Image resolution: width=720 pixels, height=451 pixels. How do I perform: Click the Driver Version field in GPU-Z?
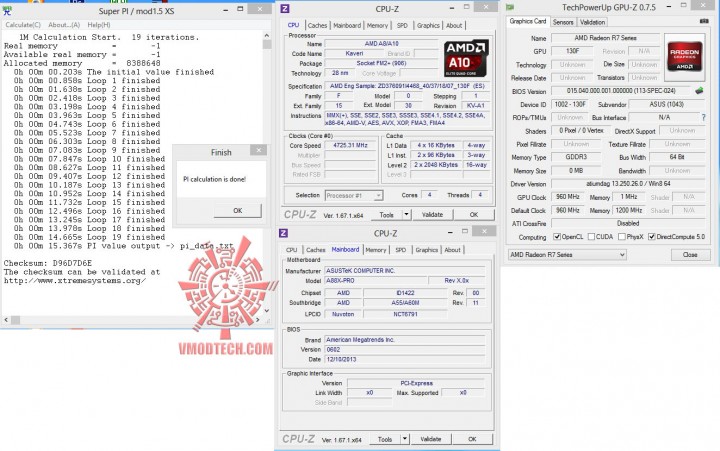628,184
